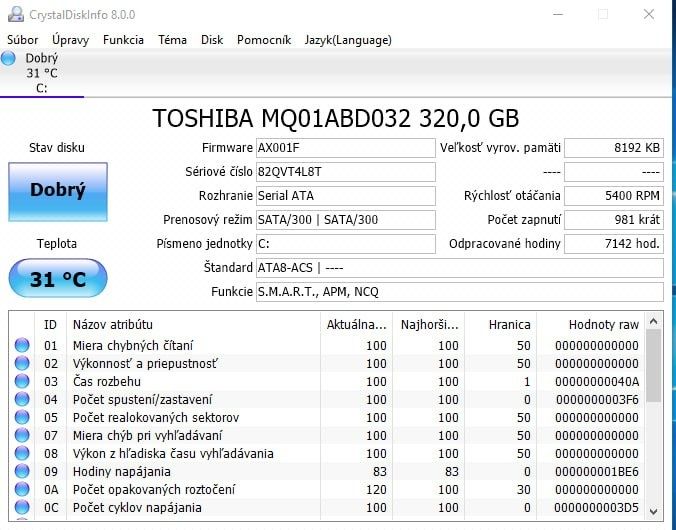Open the Jazyk(Language) menu
Image resolution: width=676 pixels, height=530 pixels.
(348, 40)
